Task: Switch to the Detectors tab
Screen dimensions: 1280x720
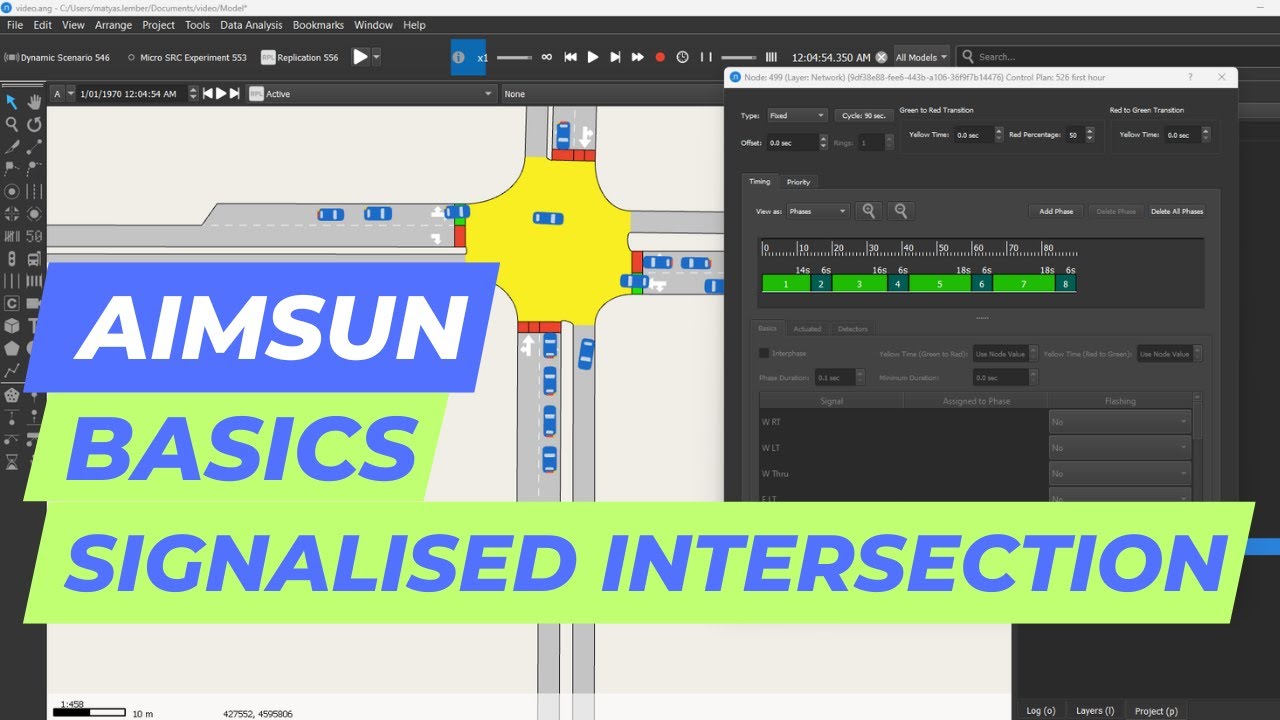Action: [x=853, y=328]
